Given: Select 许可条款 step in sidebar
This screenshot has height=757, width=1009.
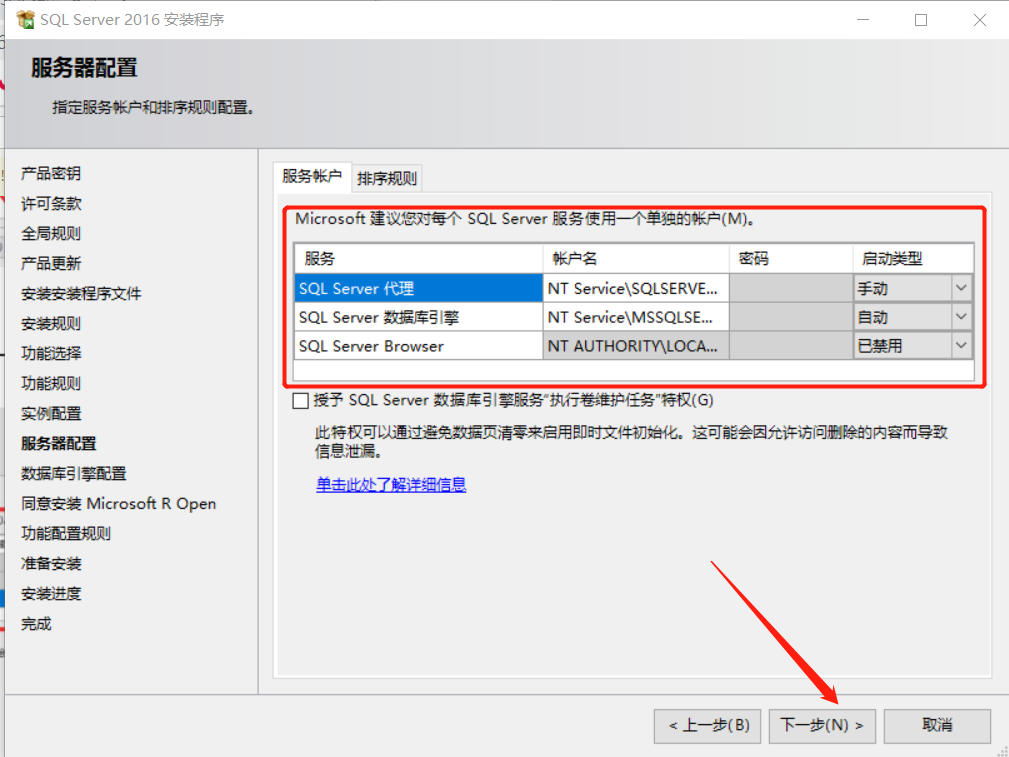Looking at the screenshot, I should 51,203.
